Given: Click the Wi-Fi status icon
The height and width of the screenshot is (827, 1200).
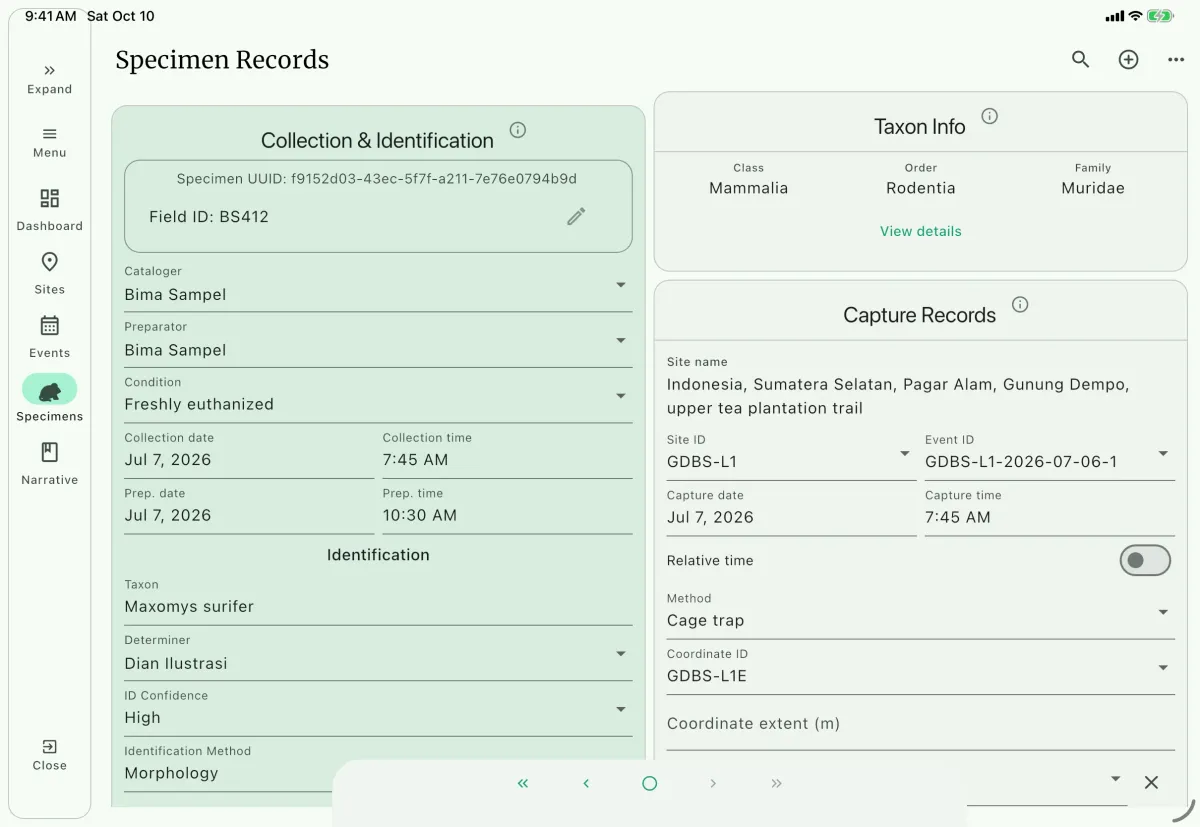Looking at the screenshot, I should tap(1135, 16).
